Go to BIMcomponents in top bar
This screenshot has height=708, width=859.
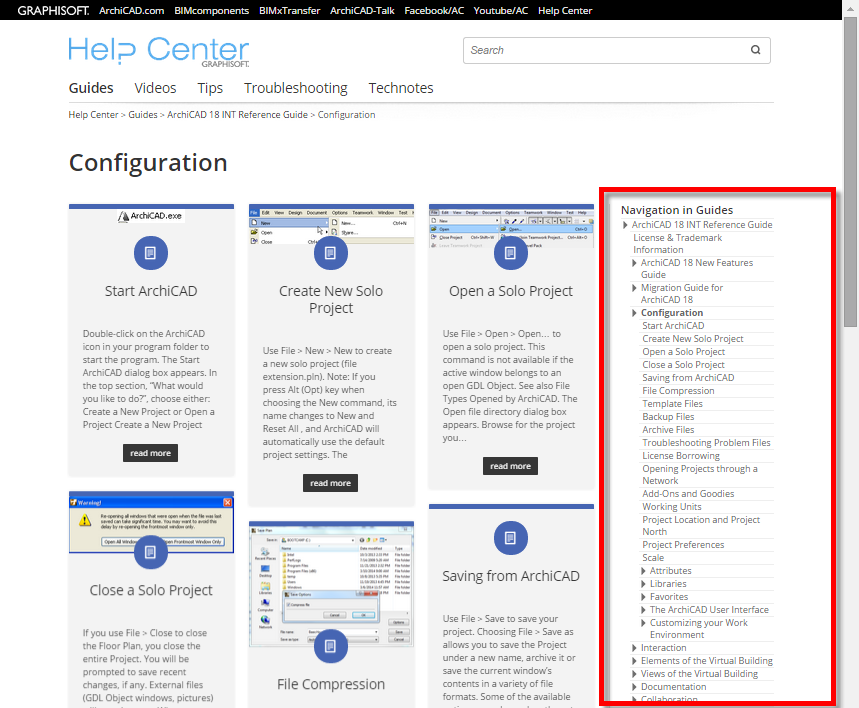(211, 10)
